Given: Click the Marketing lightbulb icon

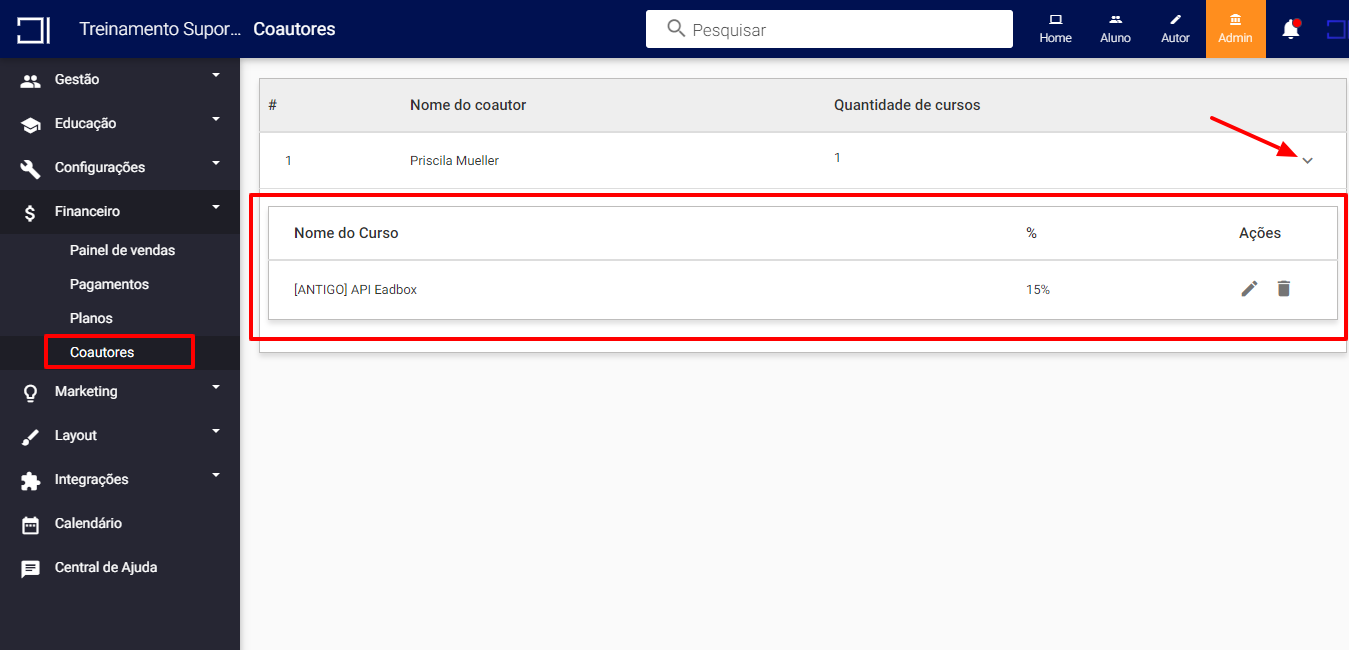Looking at the screenshot, I should tap(31, 393).
